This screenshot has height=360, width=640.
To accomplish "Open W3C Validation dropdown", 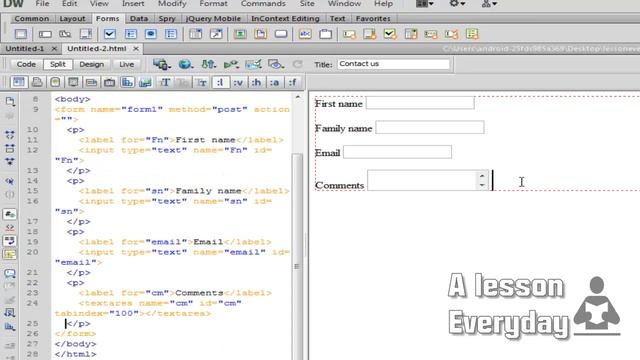I will [231, 64].
